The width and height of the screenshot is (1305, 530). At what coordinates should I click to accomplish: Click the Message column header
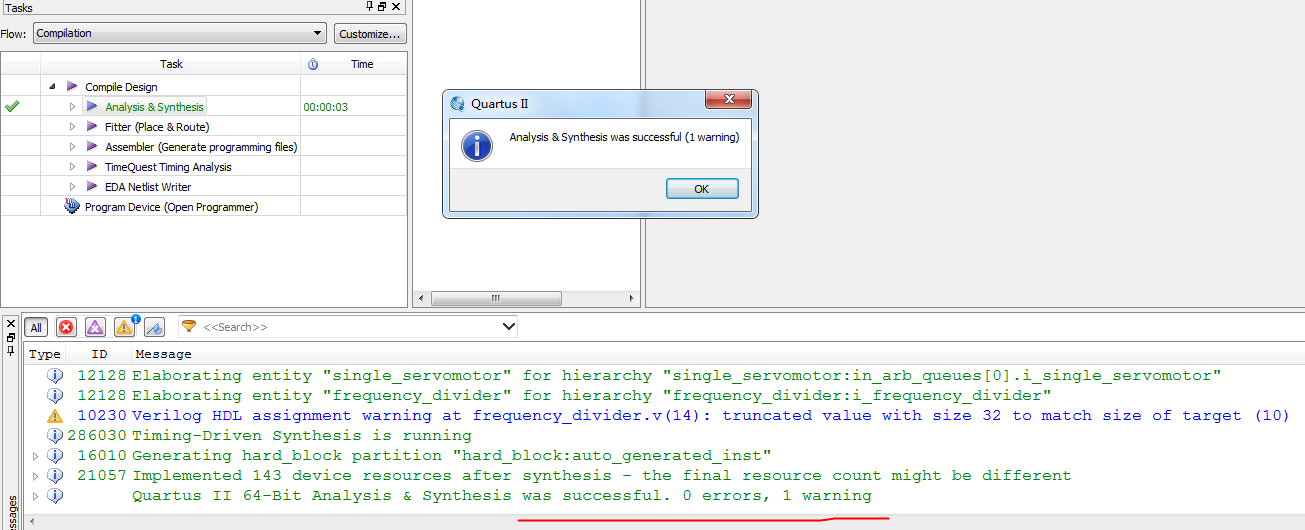(x=163, y=354)
